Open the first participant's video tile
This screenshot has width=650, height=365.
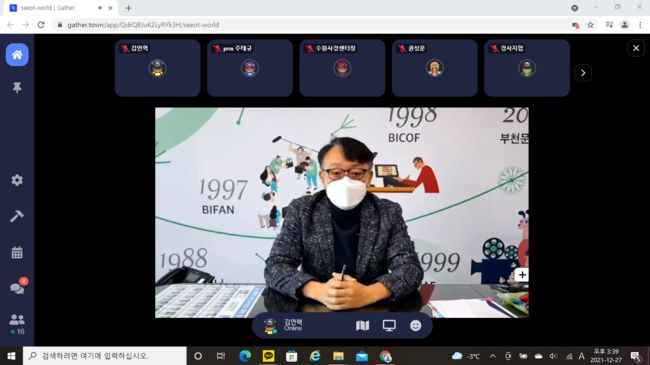coord(158,68)
